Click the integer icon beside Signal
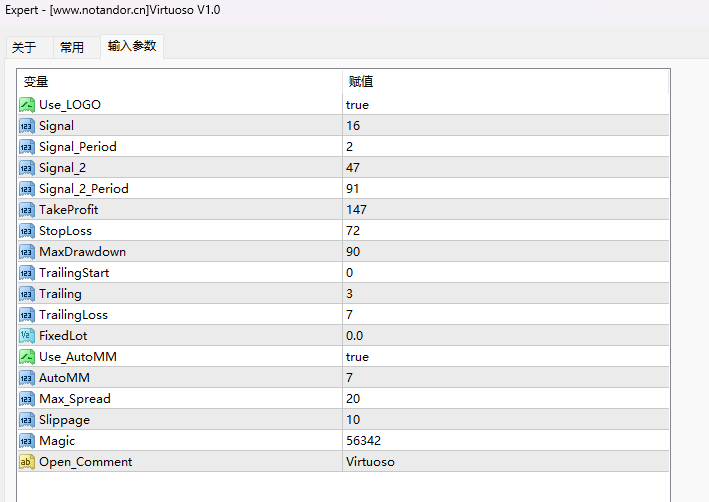The height and width of the screenshot is (502, 709). coord(27,126)
